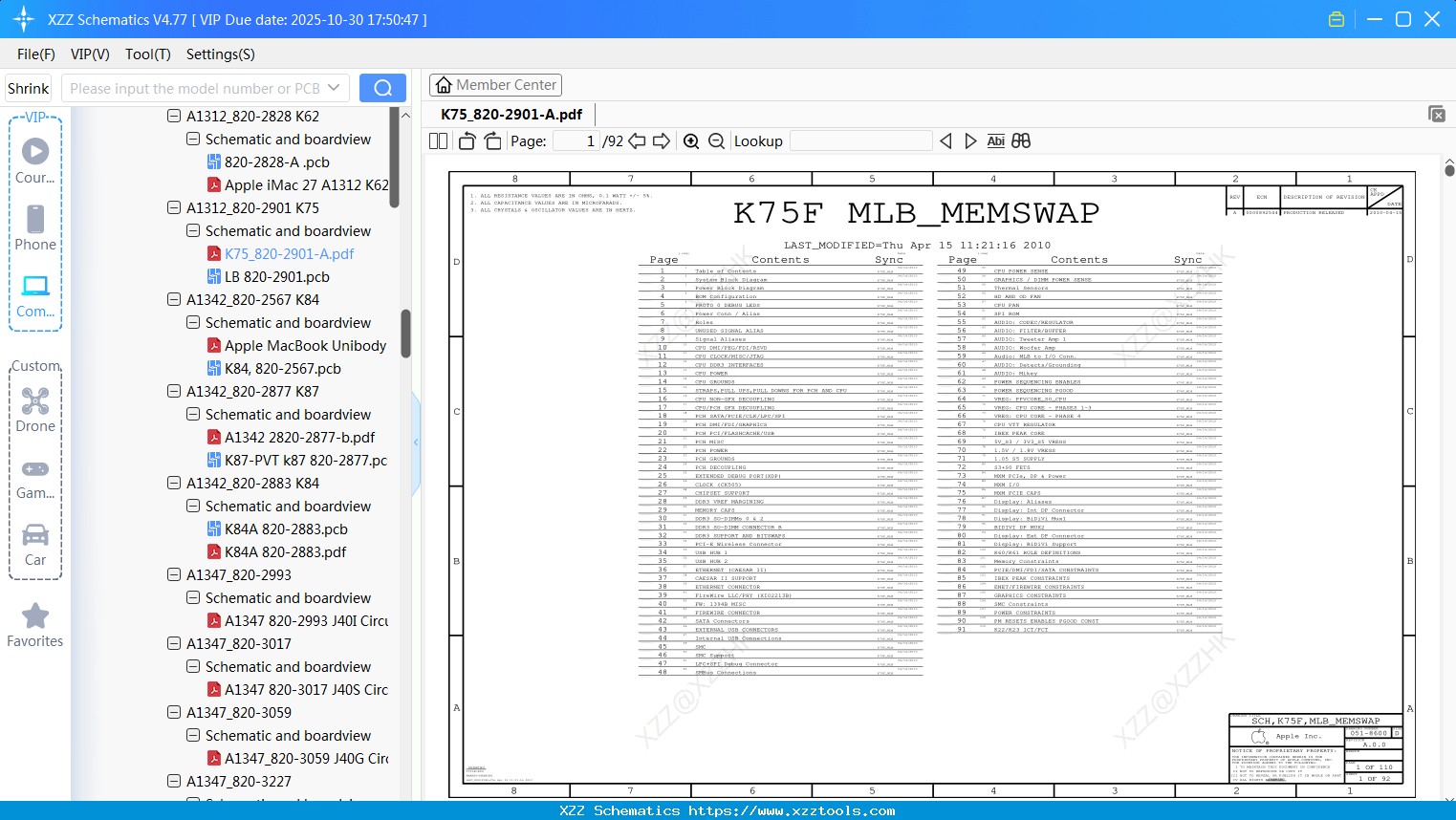The width and height of the screenshot is (1456, 820).
Task: Open the File(F) menu
Action: [x=36, y=54]
